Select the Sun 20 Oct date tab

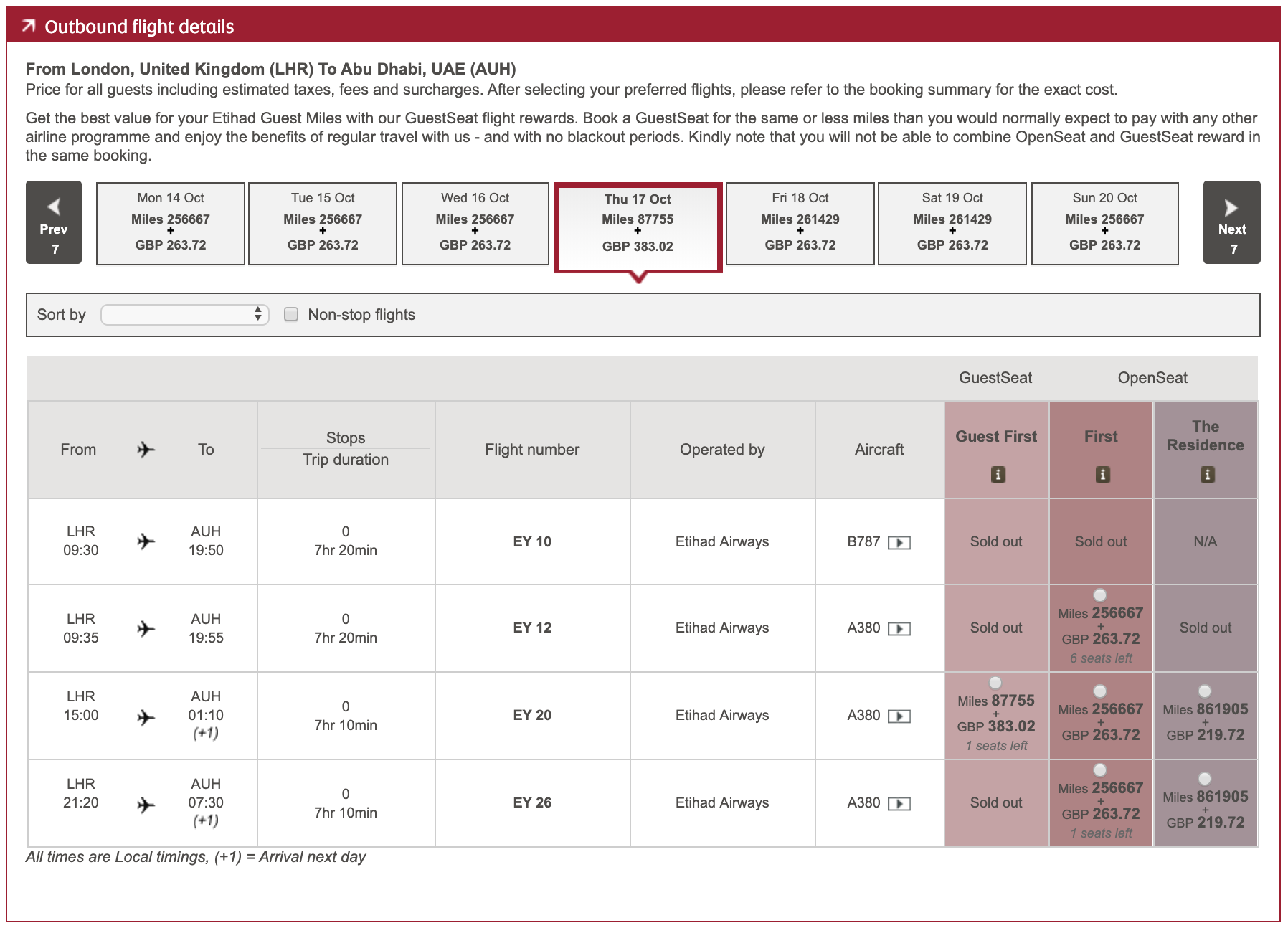coord(1104,223)
